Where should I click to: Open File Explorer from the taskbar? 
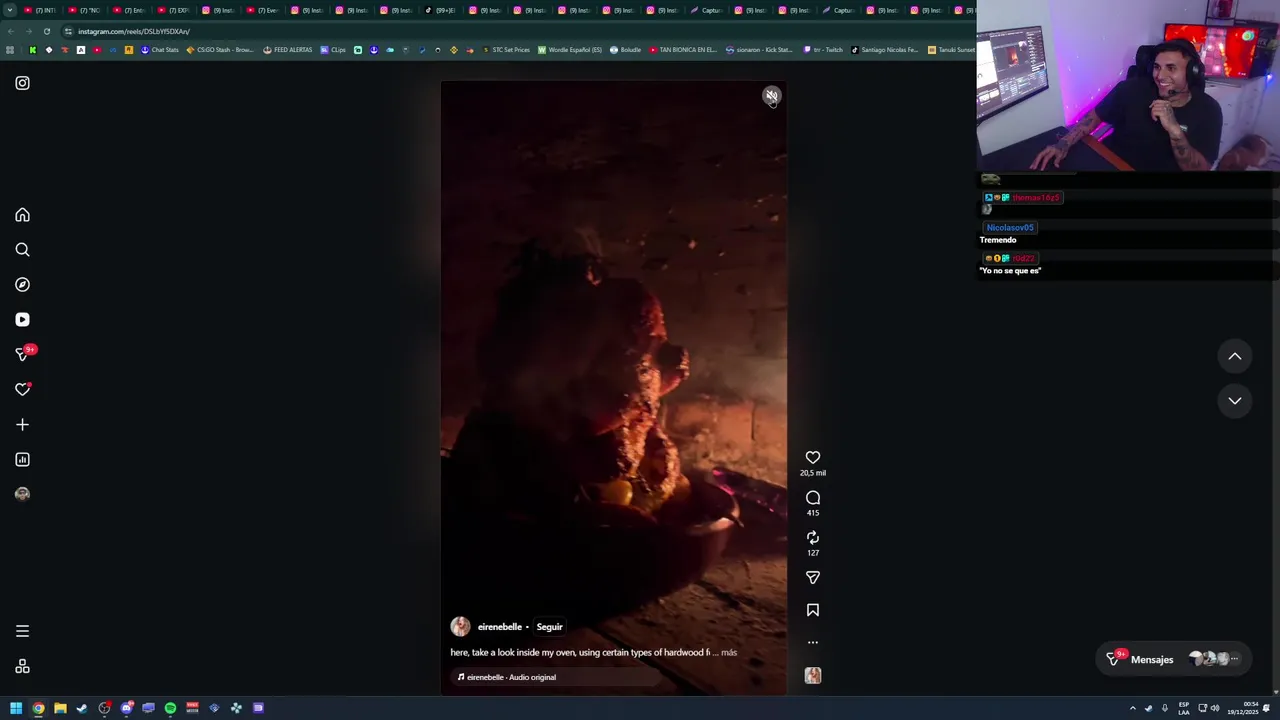tap(60, 708)
